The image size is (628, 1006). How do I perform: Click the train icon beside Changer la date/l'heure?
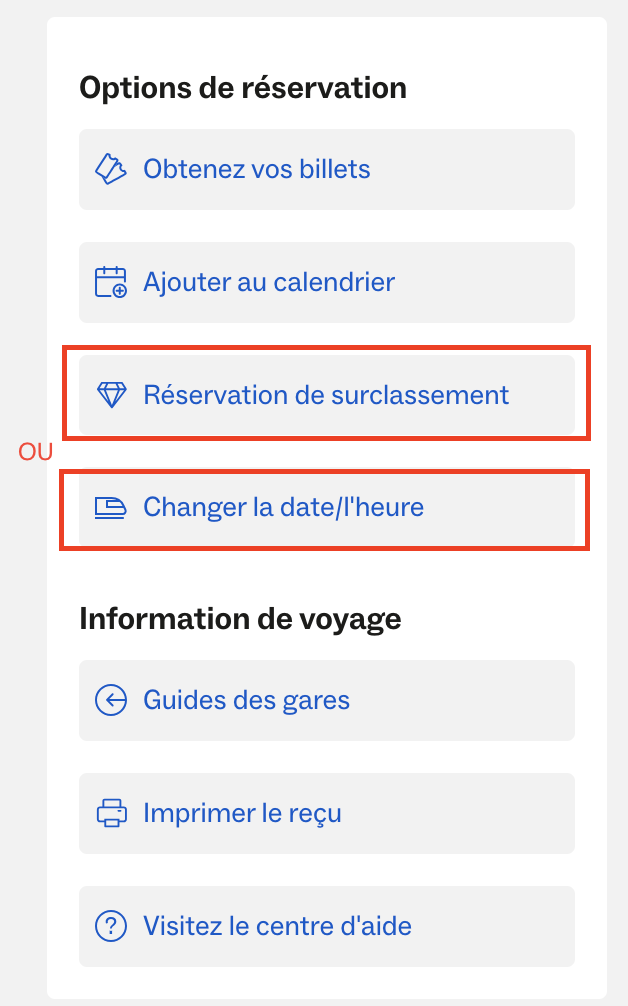(110, 508)
